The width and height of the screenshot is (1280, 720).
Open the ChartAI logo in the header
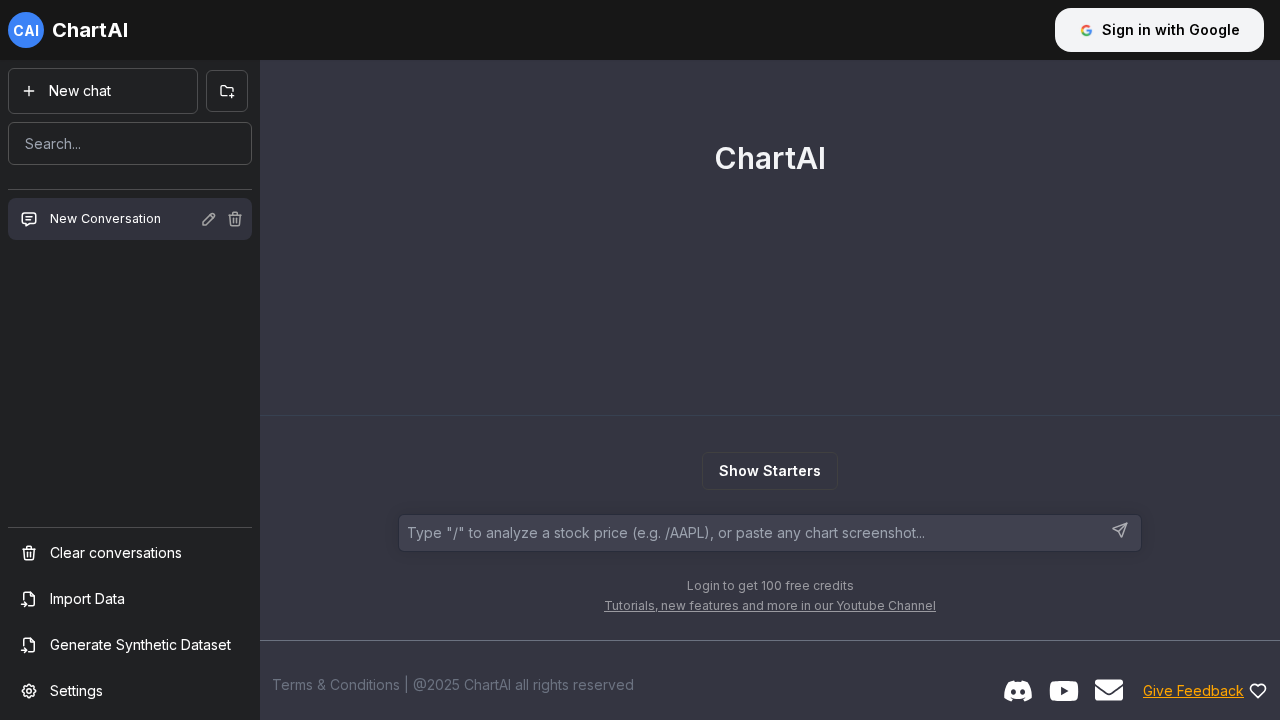[67, 30]
